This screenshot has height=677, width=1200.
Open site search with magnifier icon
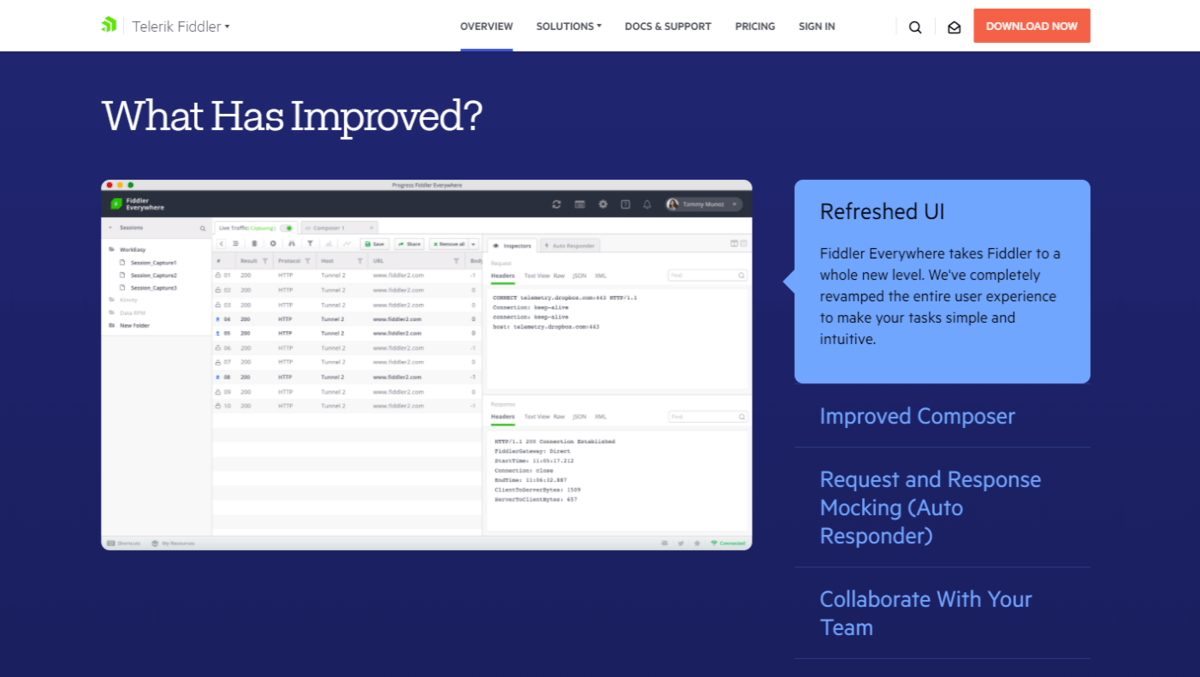point(915,27)
